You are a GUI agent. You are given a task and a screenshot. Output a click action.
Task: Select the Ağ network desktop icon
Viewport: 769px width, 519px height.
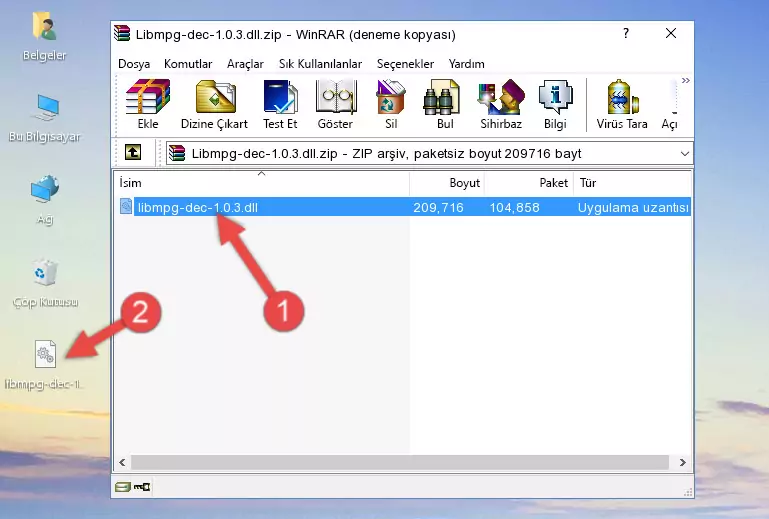pos(45,200)
